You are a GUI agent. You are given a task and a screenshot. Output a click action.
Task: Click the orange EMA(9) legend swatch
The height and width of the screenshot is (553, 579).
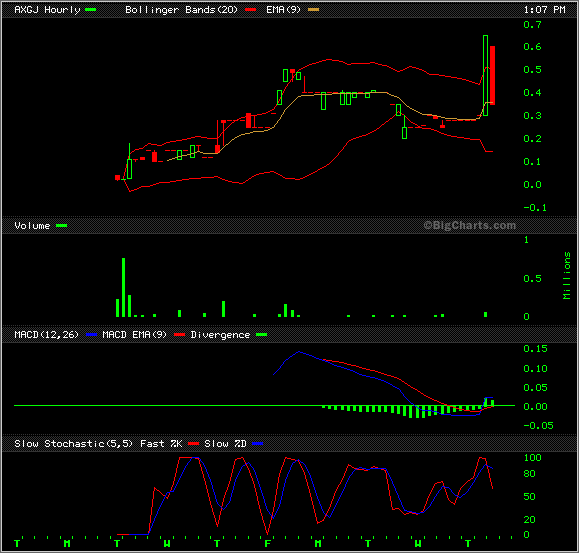tap(314, 10)
